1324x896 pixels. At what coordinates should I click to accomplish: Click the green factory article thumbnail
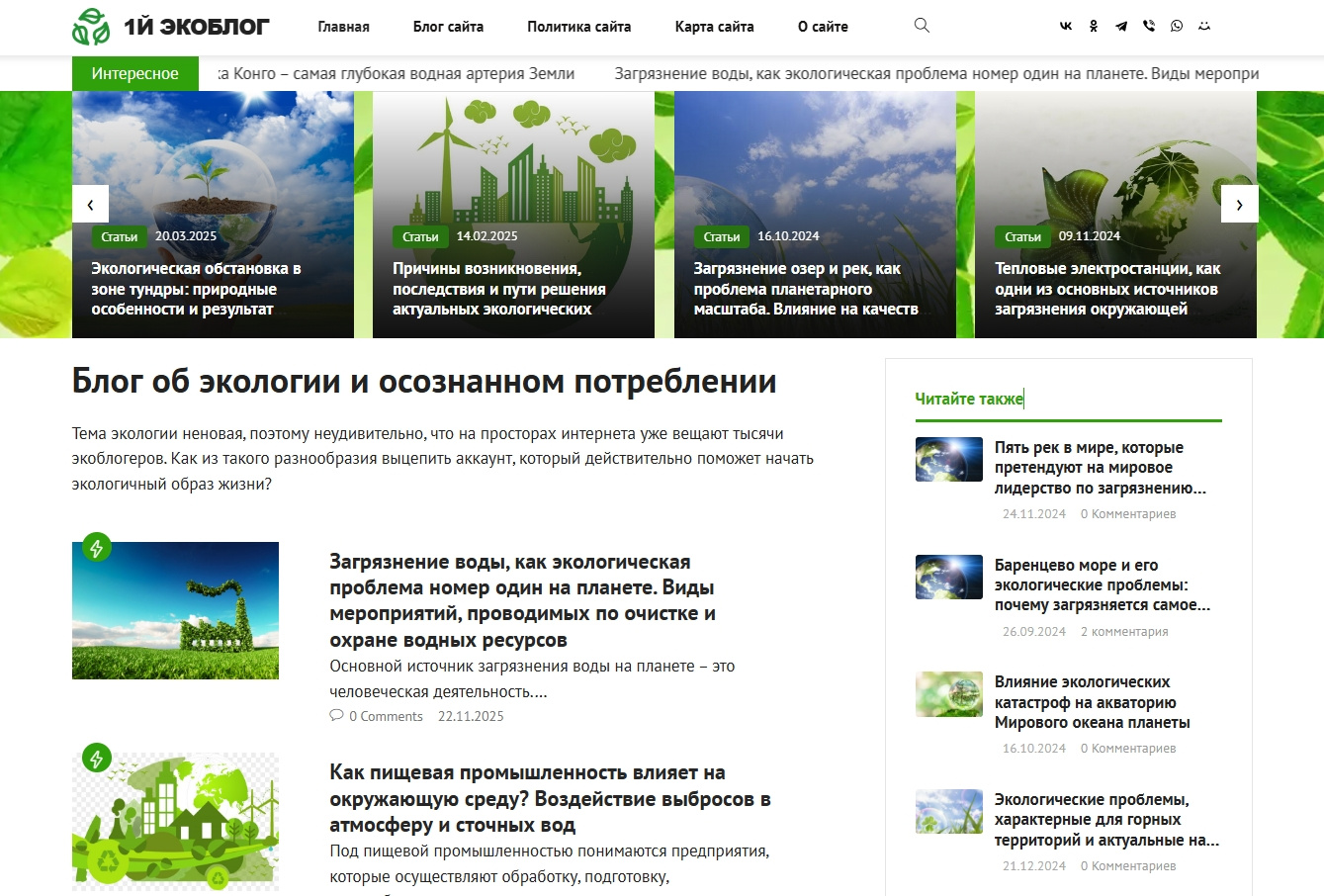tap(175, 610)
